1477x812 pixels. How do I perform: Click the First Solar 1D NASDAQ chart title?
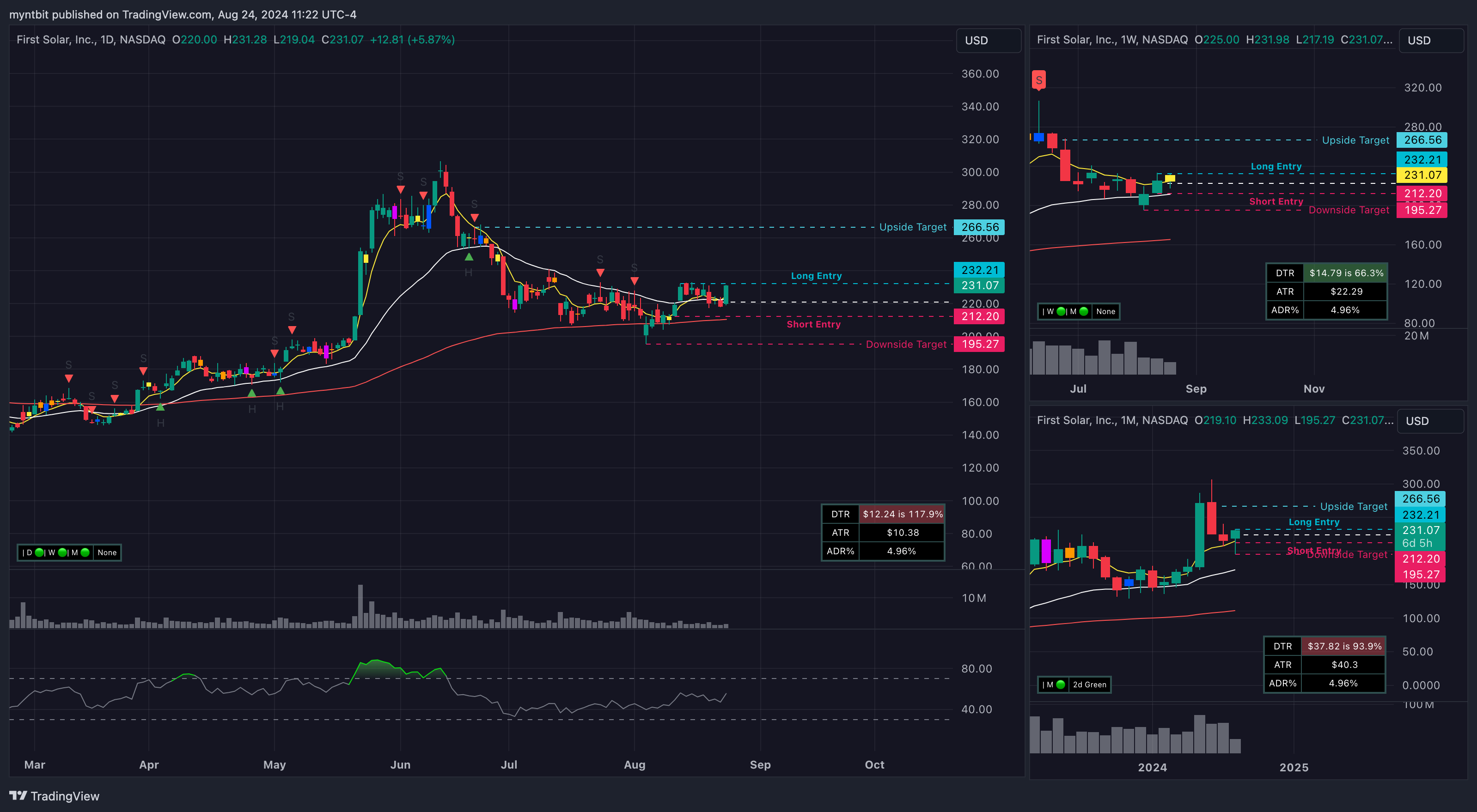pyautogui.click(x=91, y=40)
